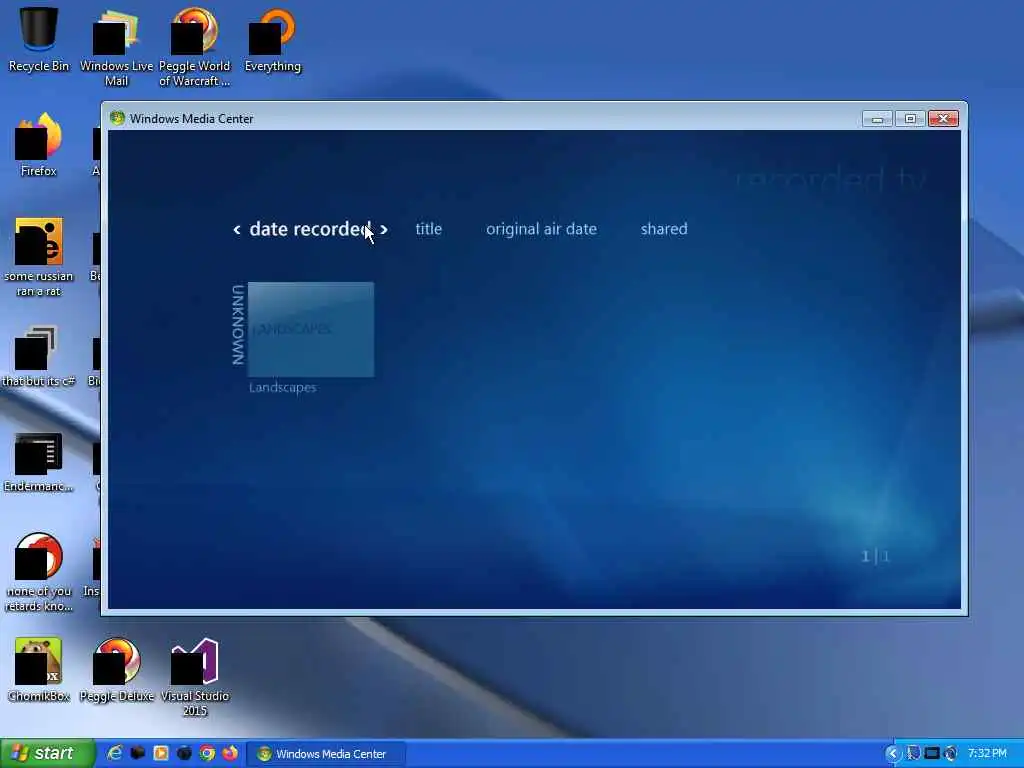Launch Peggle World of Warcraft shortcut
Image resolution: width=1024 pixels, height=768 pixels.
click(194, 46)
